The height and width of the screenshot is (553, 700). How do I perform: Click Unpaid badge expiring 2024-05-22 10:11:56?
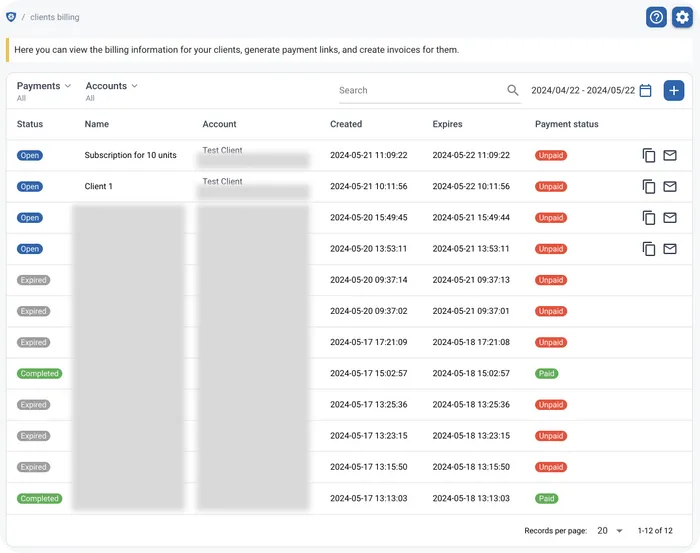tap(551, 187)
